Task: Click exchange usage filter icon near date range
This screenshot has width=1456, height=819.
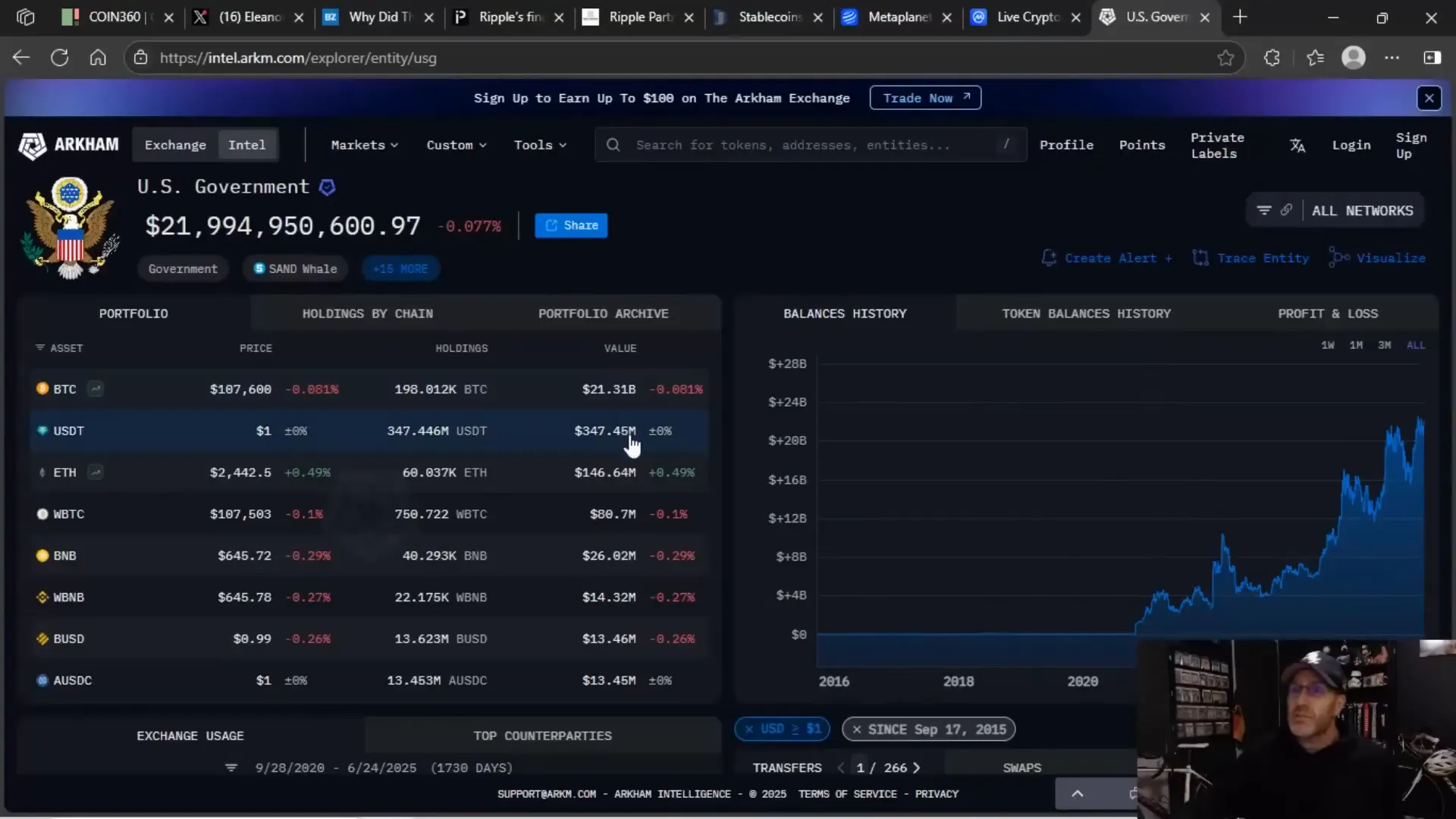Action: click(231, 767)
